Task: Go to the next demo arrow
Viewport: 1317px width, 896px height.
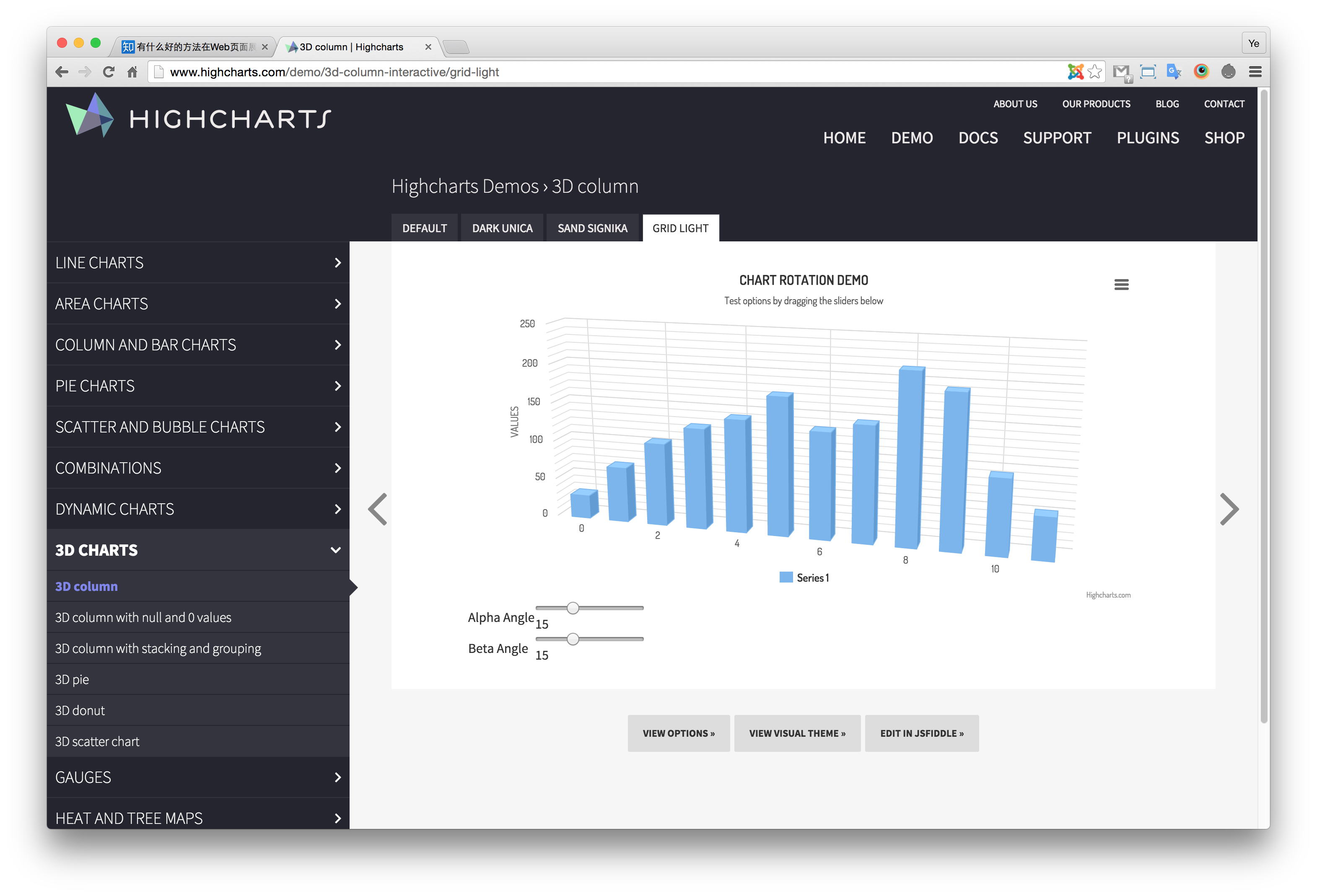Action: [x=1229, y=509]
